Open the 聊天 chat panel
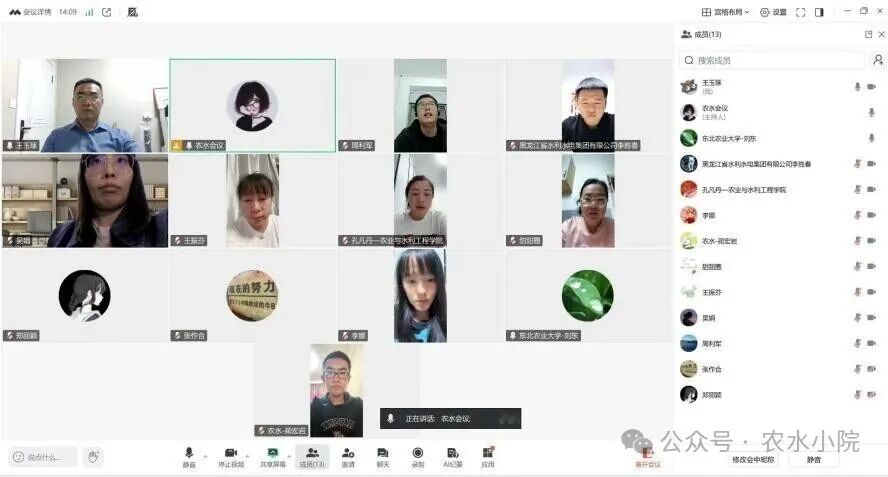This screenshot has height=477, width=888. click(x=383, y=454)
